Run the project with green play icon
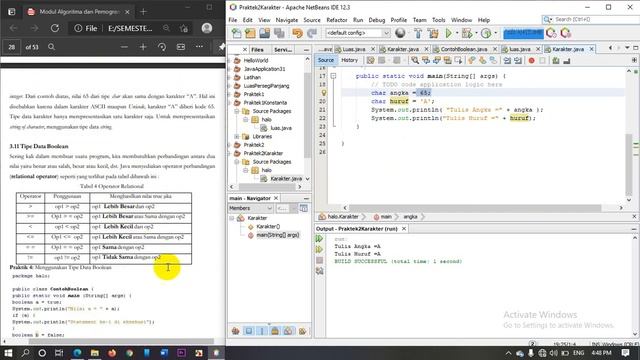Image resolution: width=640 pixels, height=360 pixels. tap(449, 33)
